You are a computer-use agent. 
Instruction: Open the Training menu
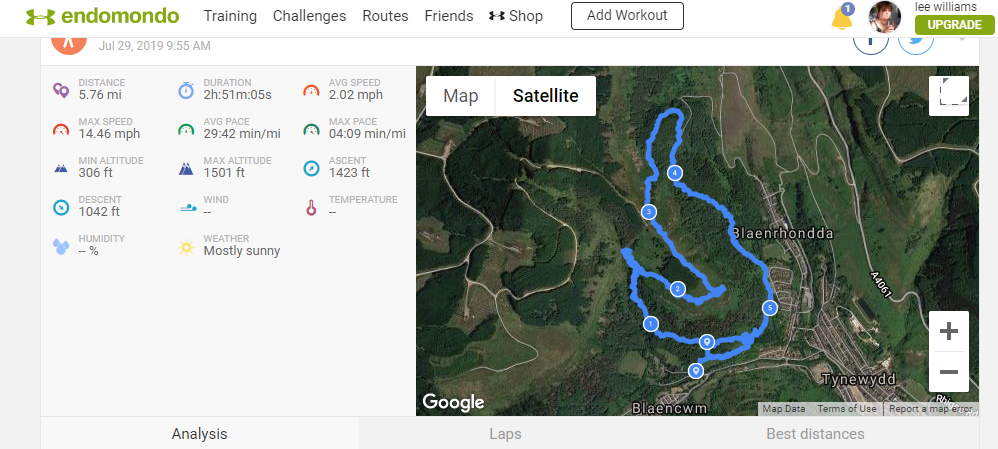pos(230,16)
